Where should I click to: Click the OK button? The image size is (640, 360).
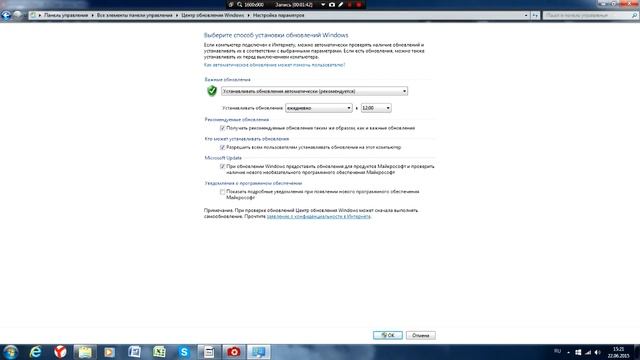pos(388,335)
